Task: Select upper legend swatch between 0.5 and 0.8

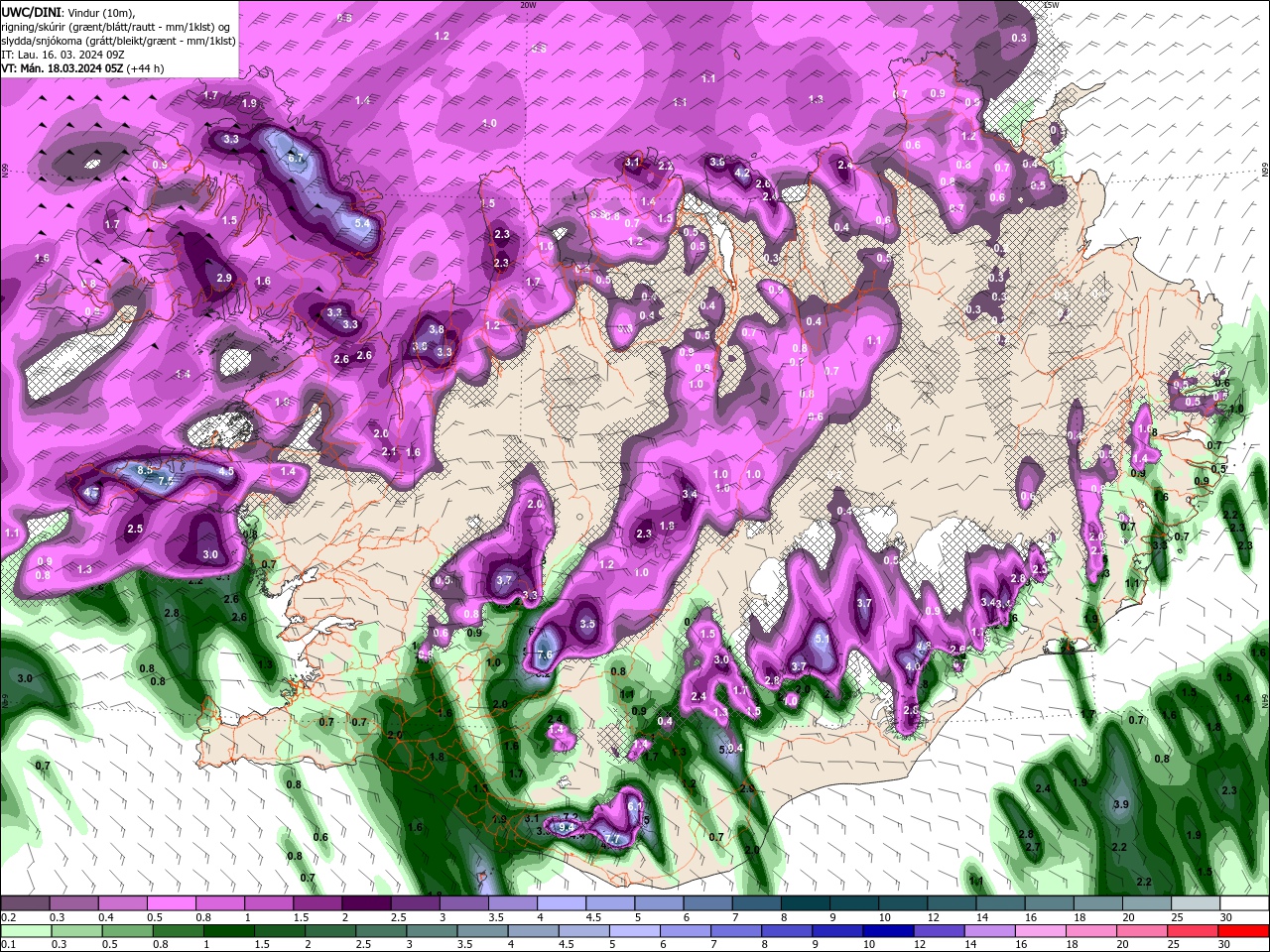Action: [x=171, y=903]
